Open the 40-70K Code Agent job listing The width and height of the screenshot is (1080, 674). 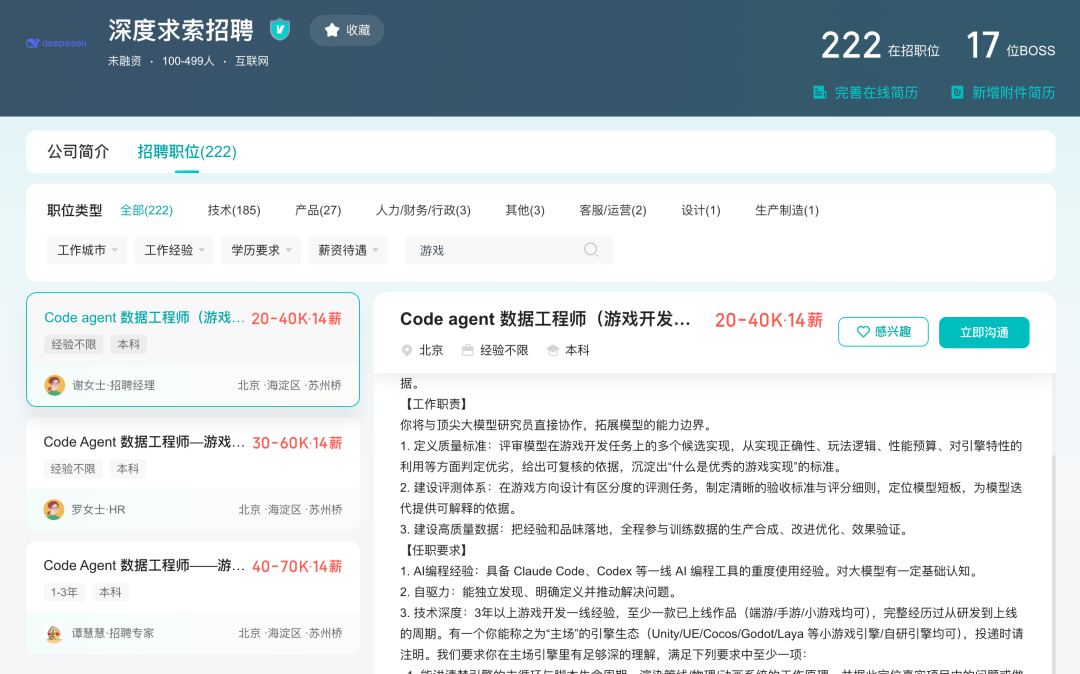(193, 598)
